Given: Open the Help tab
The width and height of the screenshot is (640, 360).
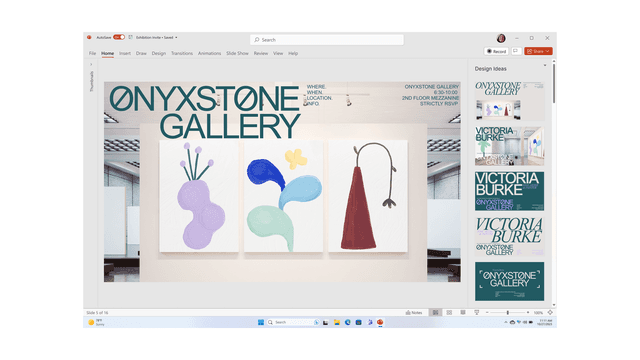Looking at the screenshot, I should tap(293, 53).
